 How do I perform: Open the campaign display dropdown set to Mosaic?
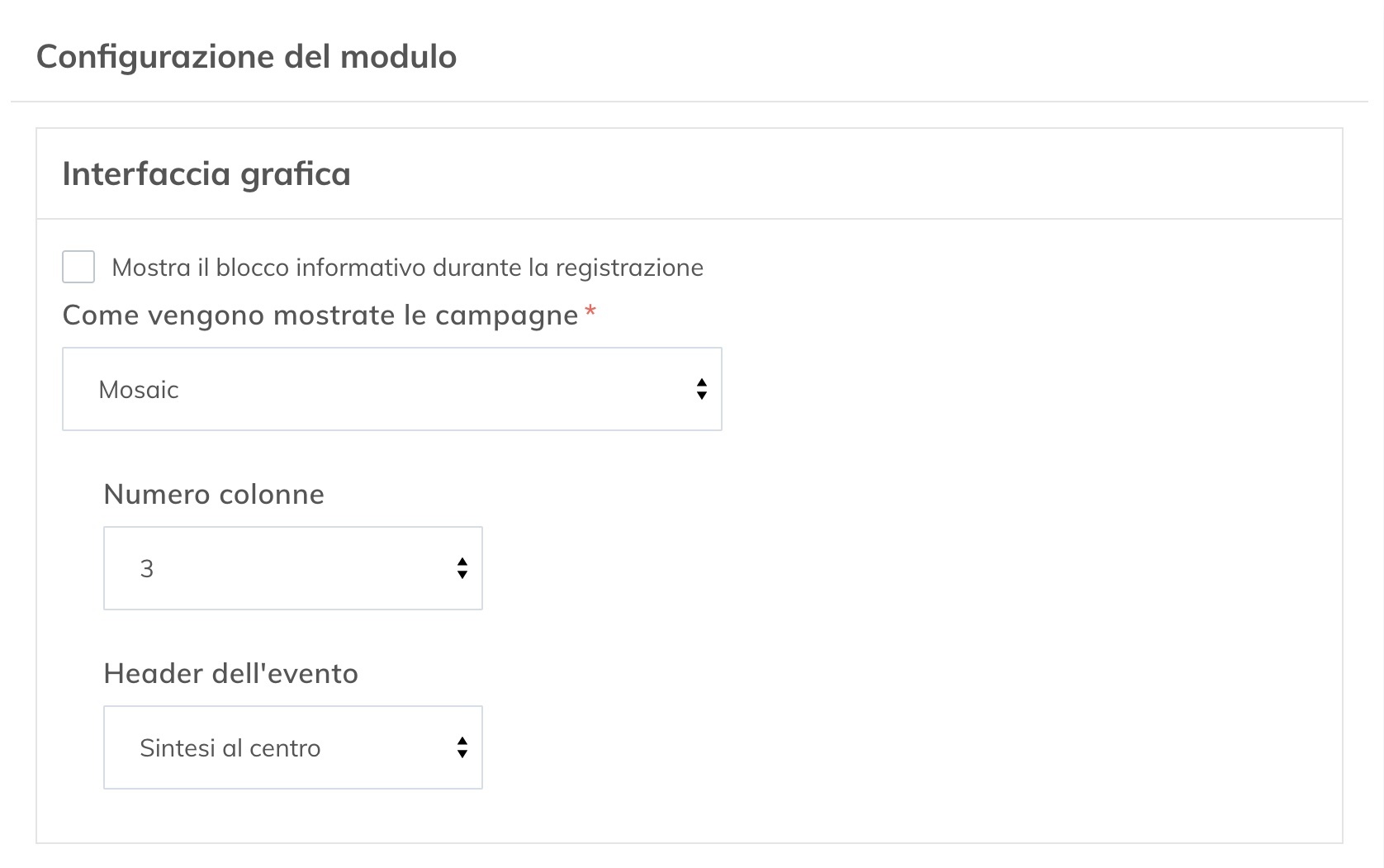[391, 389]
